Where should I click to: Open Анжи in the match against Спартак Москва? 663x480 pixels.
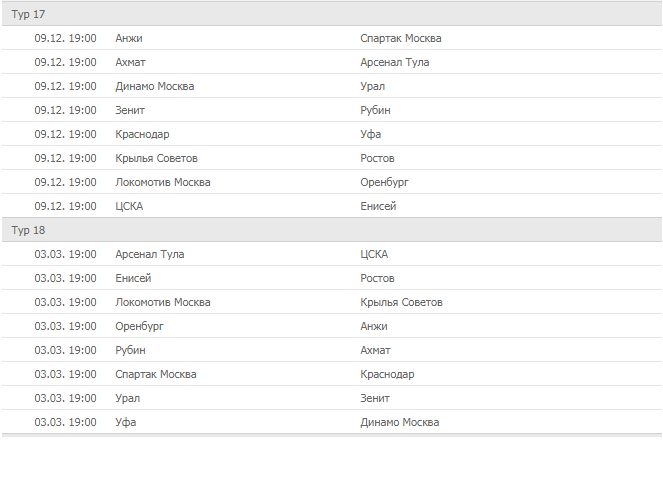[x=129, y=38]
